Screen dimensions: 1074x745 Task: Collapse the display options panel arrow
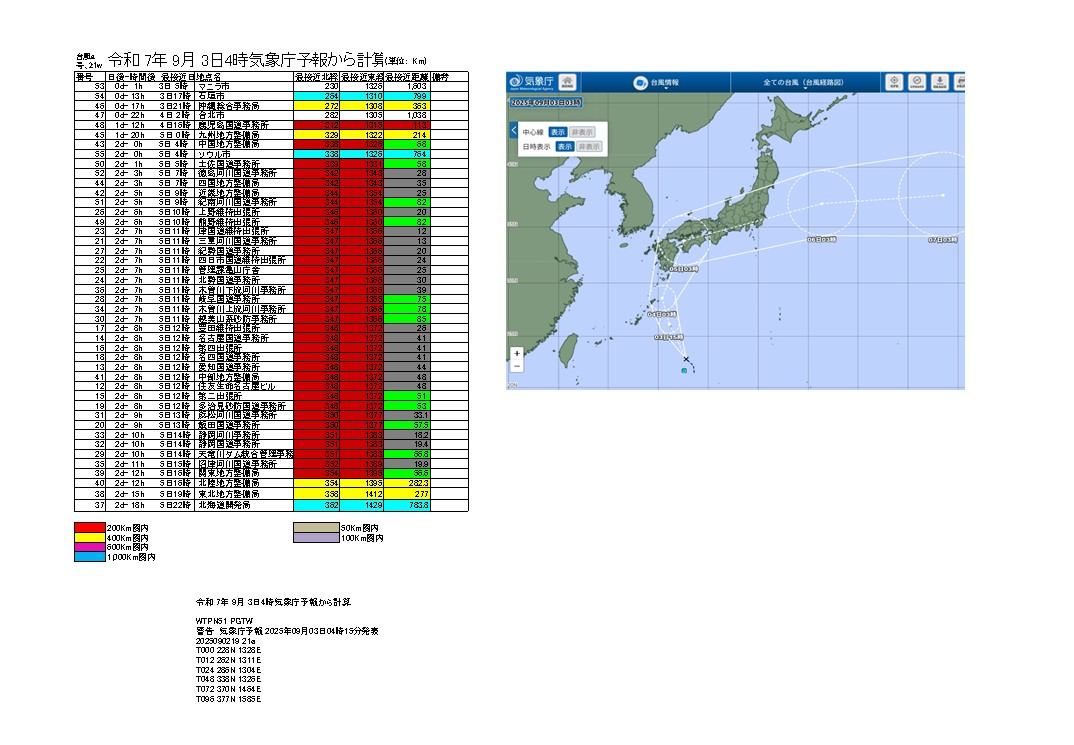click(514, 131)
